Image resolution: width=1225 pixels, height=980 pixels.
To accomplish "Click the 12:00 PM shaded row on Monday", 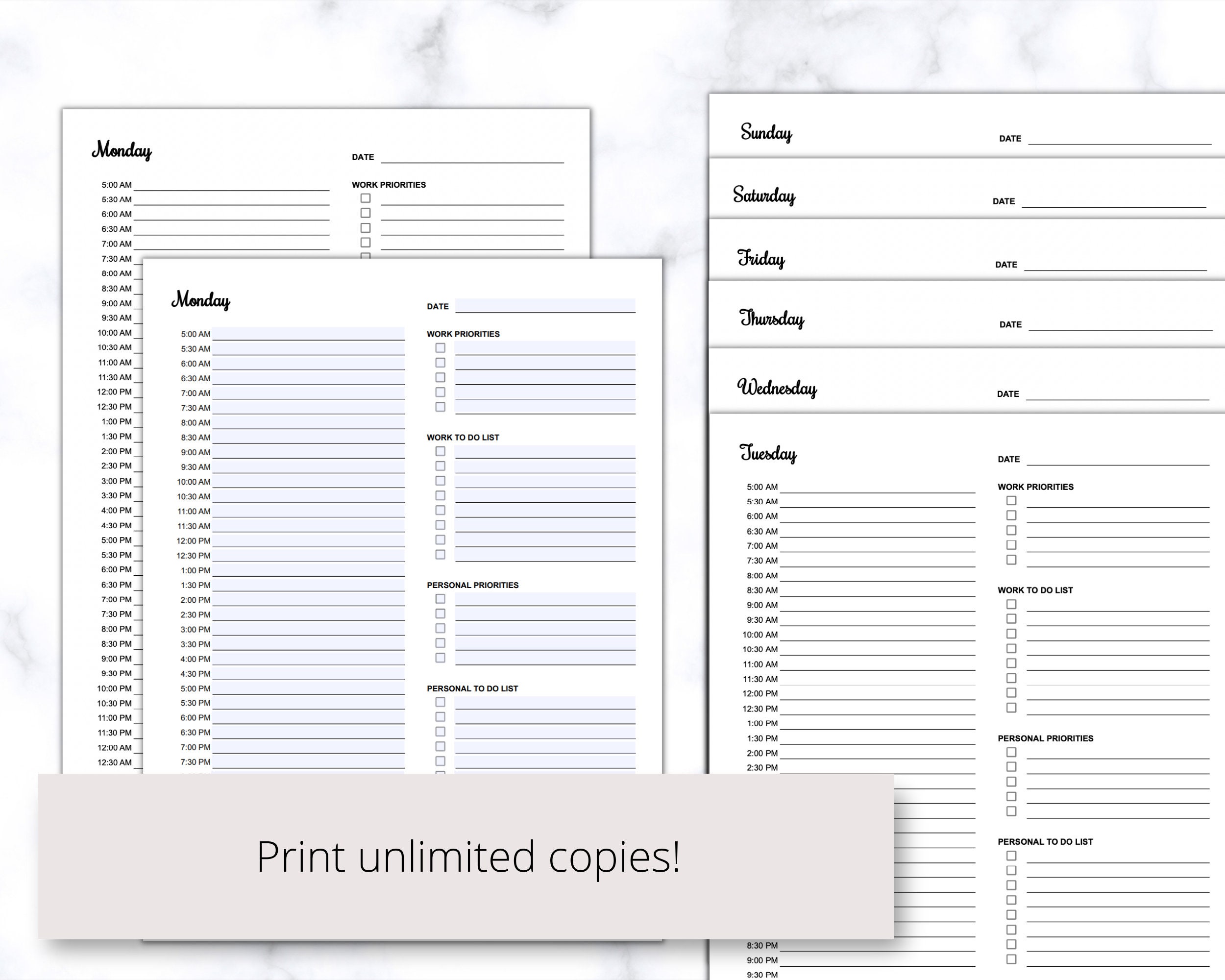I will [x=307, y=541].
